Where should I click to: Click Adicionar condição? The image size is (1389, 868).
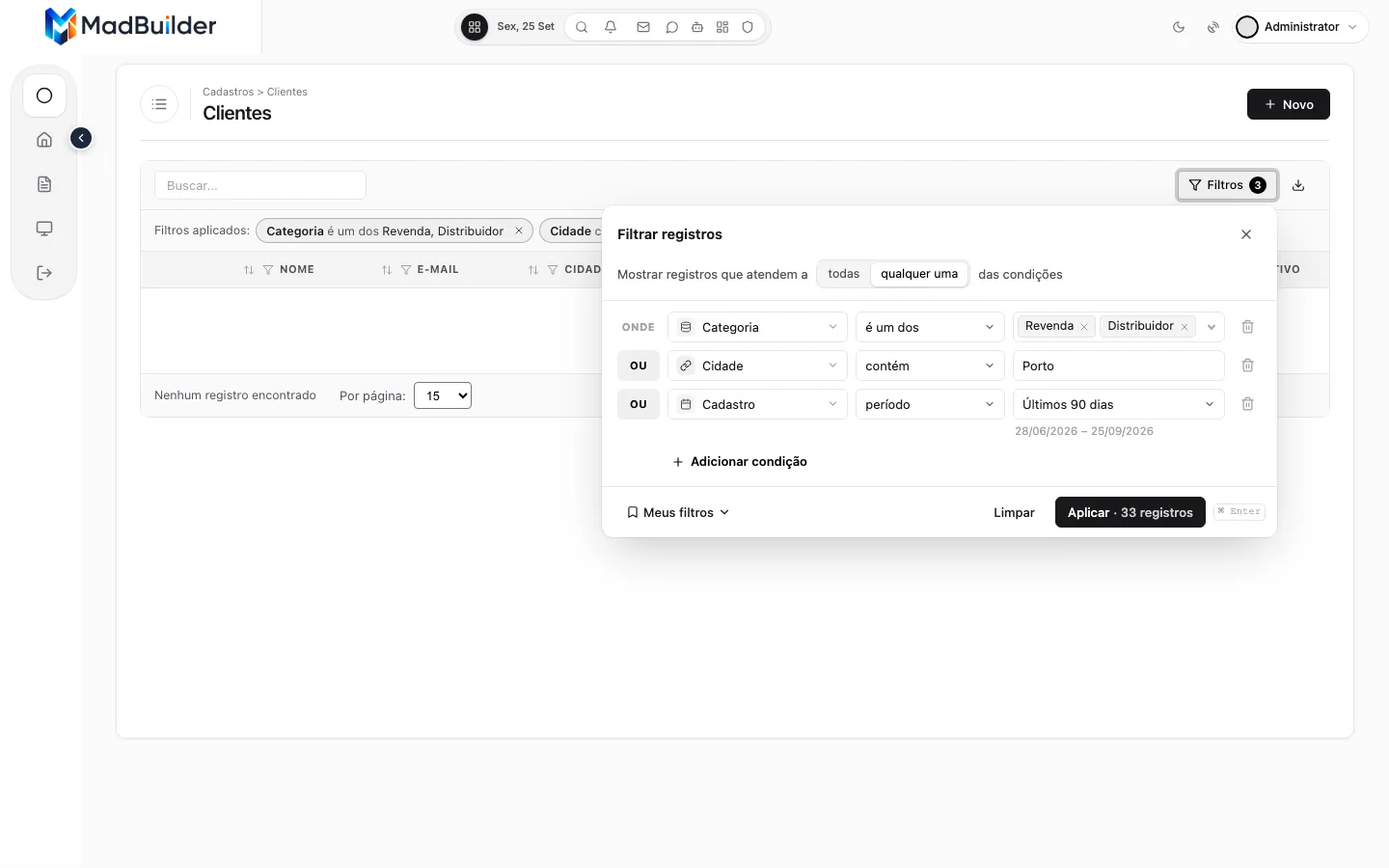point(740,462)
